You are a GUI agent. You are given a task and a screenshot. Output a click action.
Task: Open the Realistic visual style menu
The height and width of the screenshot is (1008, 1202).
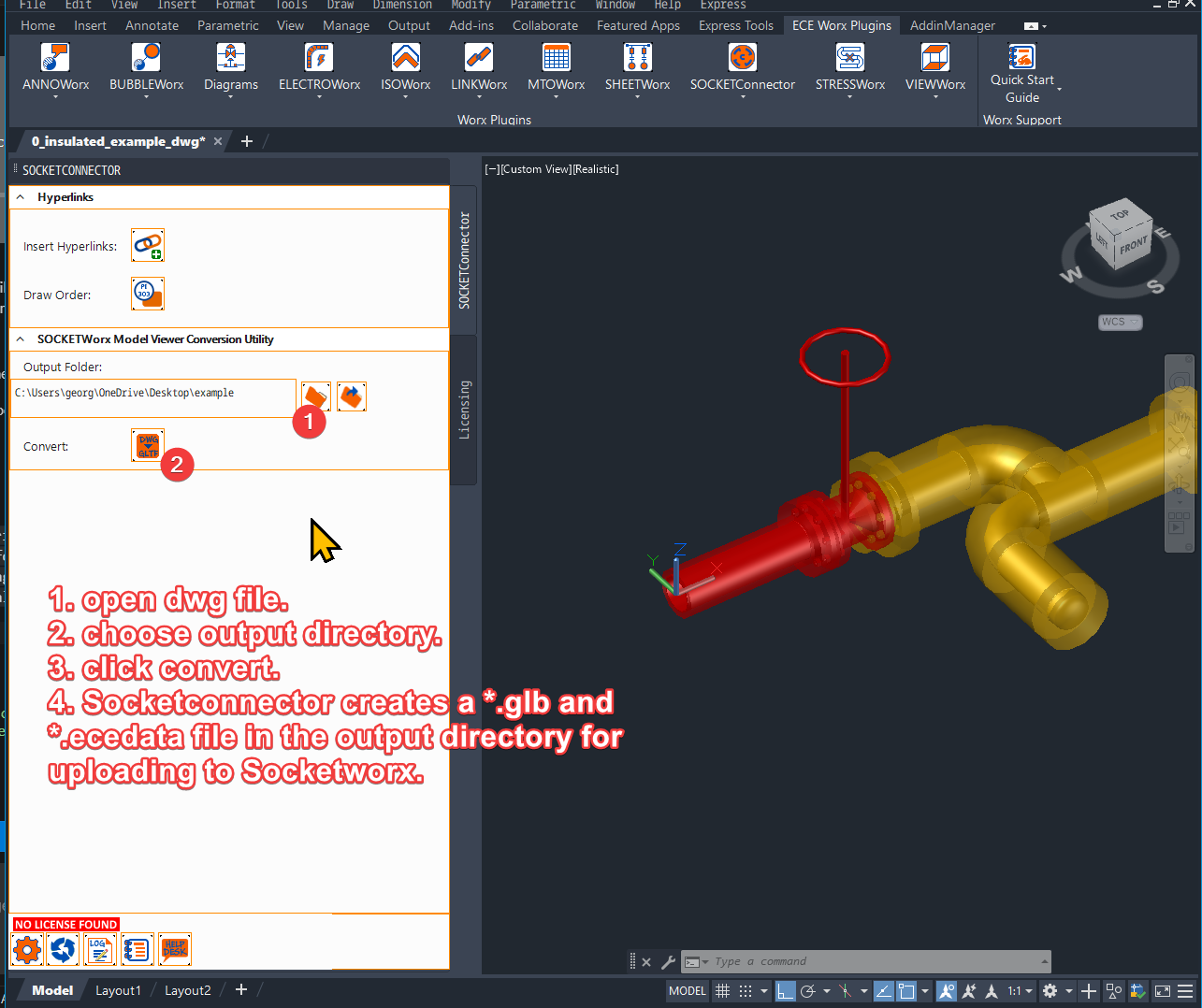(595, 169)
